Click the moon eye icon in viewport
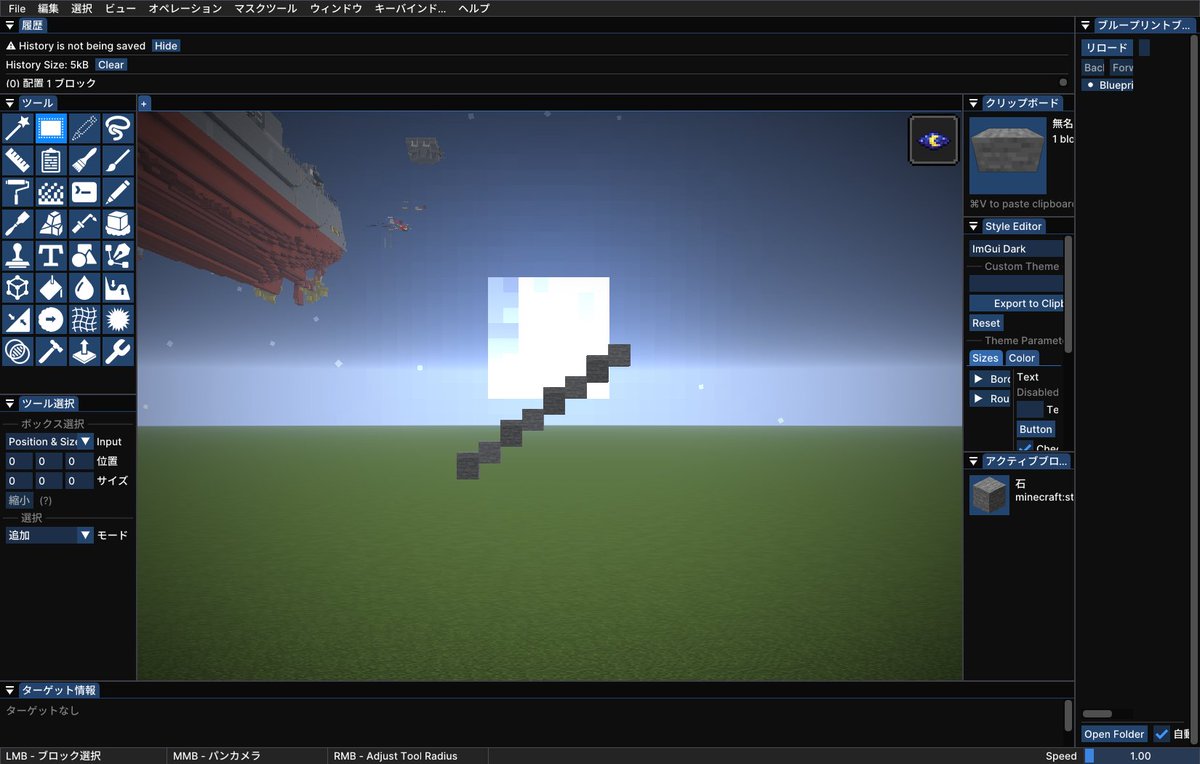Viewport: 1200px width, 764px height. point(933,140)
